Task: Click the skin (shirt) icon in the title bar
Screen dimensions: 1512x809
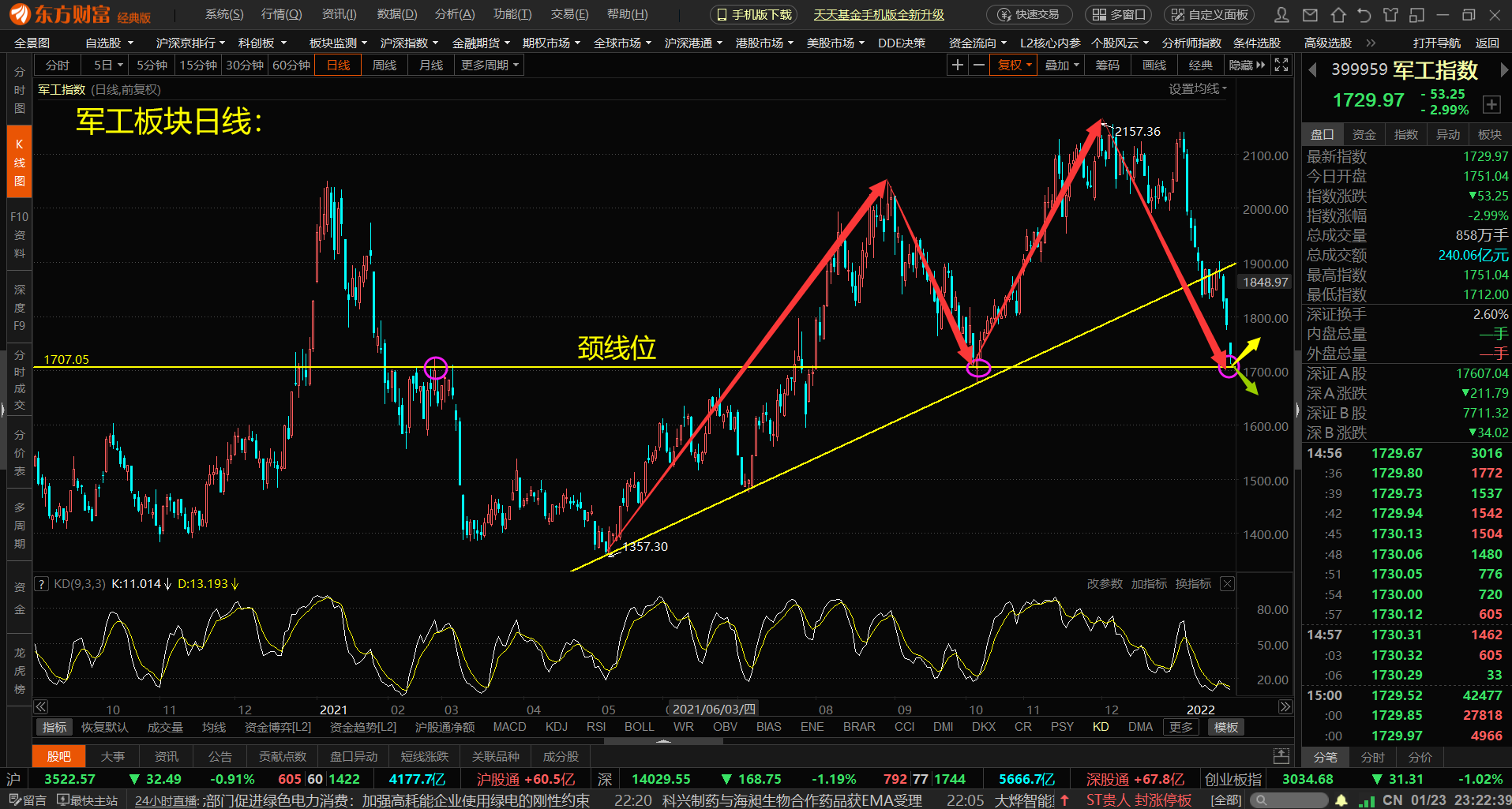Action: click(x=1390, y=15)
